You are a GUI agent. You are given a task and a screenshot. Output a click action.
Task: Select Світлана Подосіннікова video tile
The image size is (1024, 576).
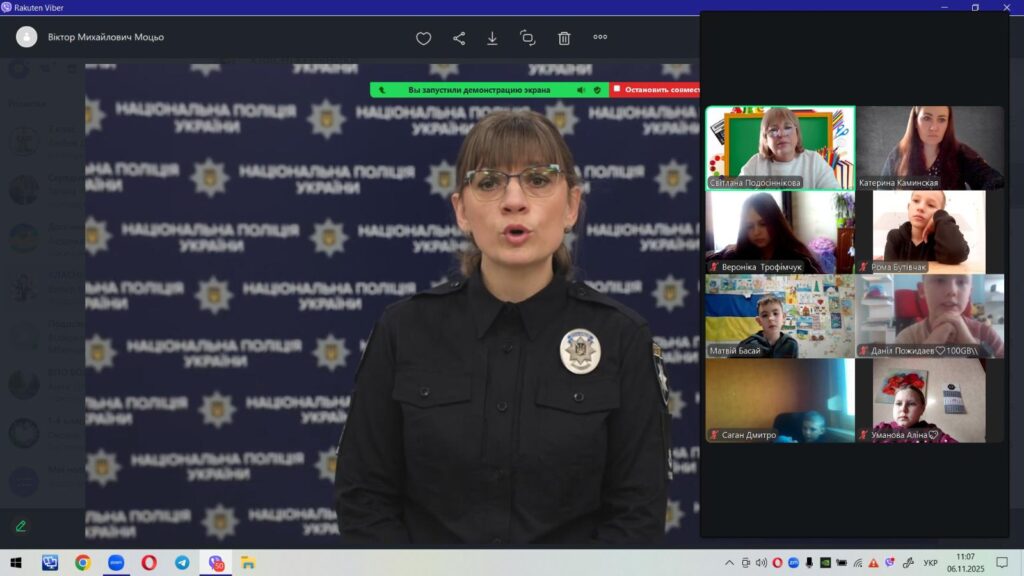pos(780,148)
